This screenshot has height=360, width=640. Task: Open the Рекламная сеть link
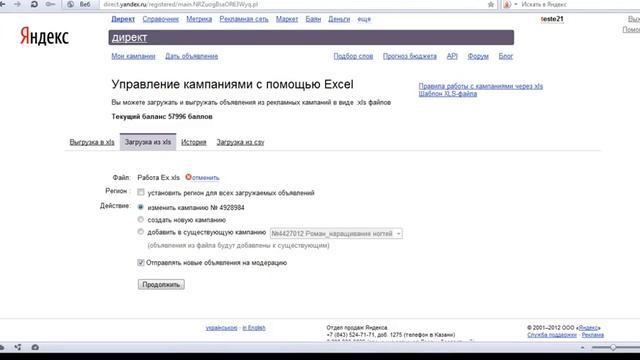point(244,19)
